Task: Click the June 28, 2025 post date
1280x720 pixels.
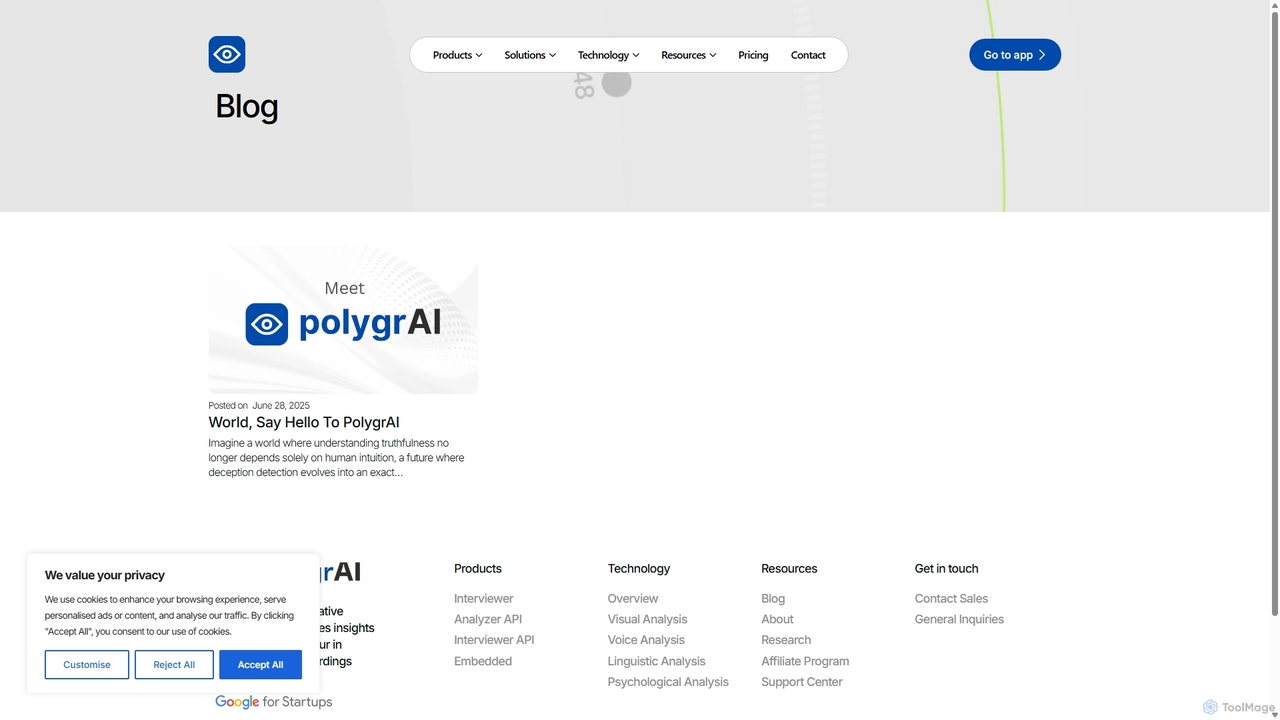Action: [281, 406]
